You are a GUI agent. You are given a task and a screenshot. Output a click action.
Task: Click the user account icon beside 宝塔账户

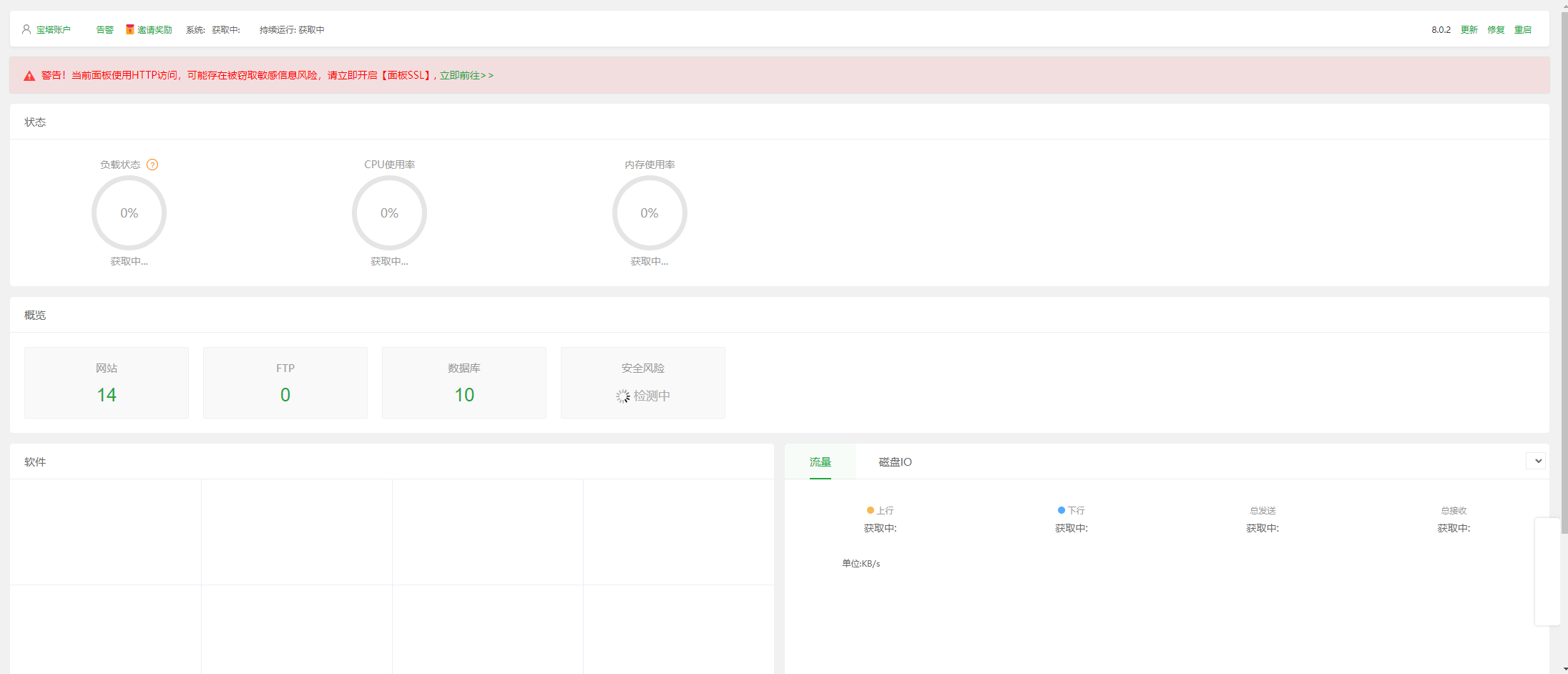pyautogui.click(x=26, y=29)
